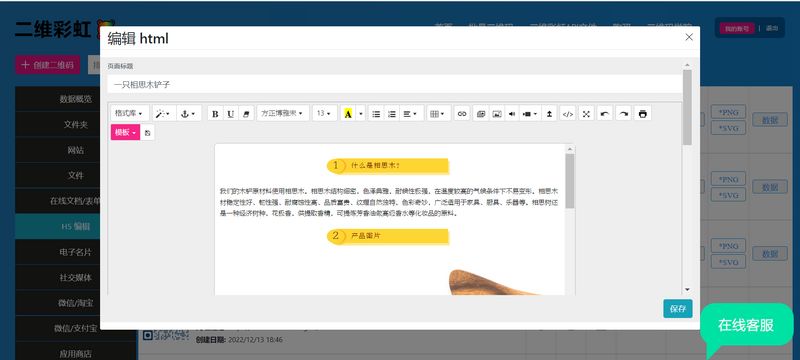
Task: Download *PNG in the first table row
Action: [728, 112]
